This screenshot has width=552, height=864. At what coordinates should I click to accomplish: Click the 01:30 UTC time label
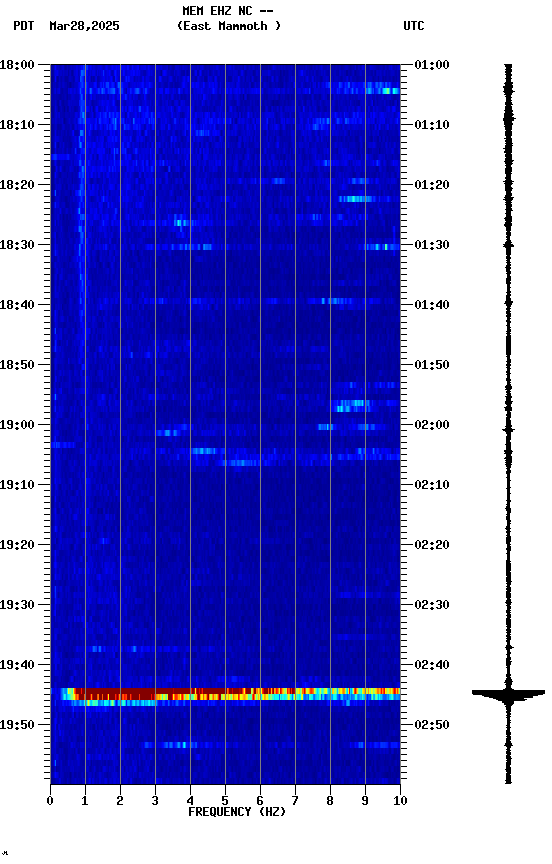coord(432,245)
